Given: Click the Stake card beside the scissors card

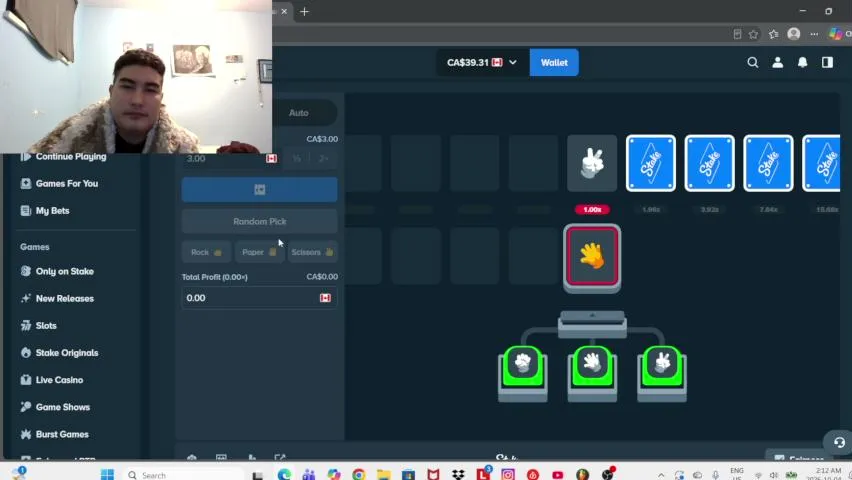Looking at the screenshot, I should tap(650, 163).
